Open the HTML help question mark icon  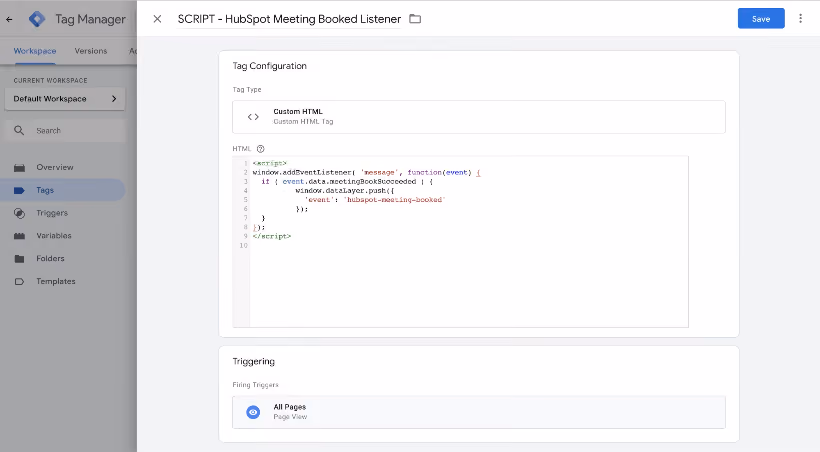pos(260,149)
